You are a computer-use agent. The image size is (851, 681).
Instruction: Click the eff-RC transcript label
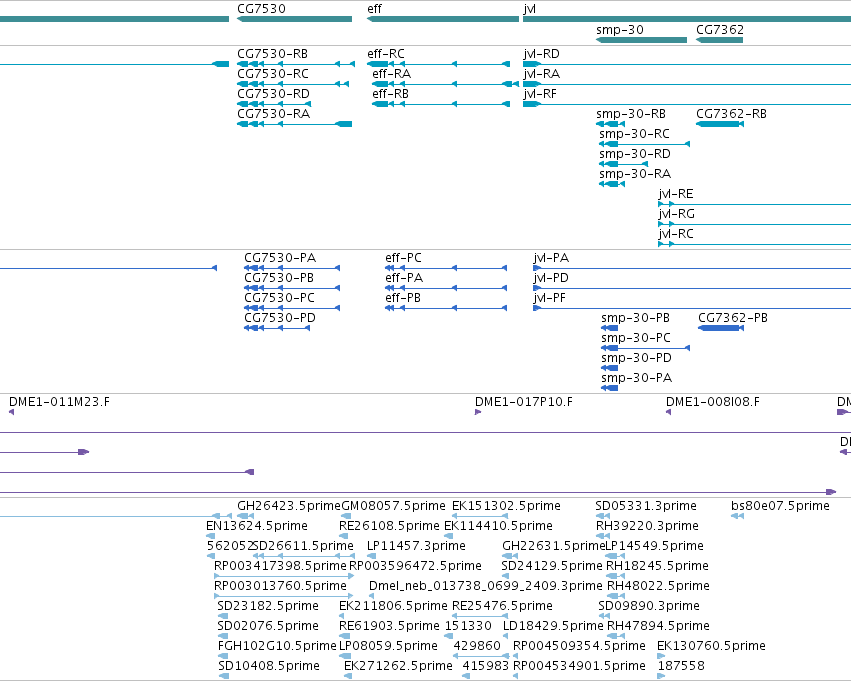coord(386,54)
